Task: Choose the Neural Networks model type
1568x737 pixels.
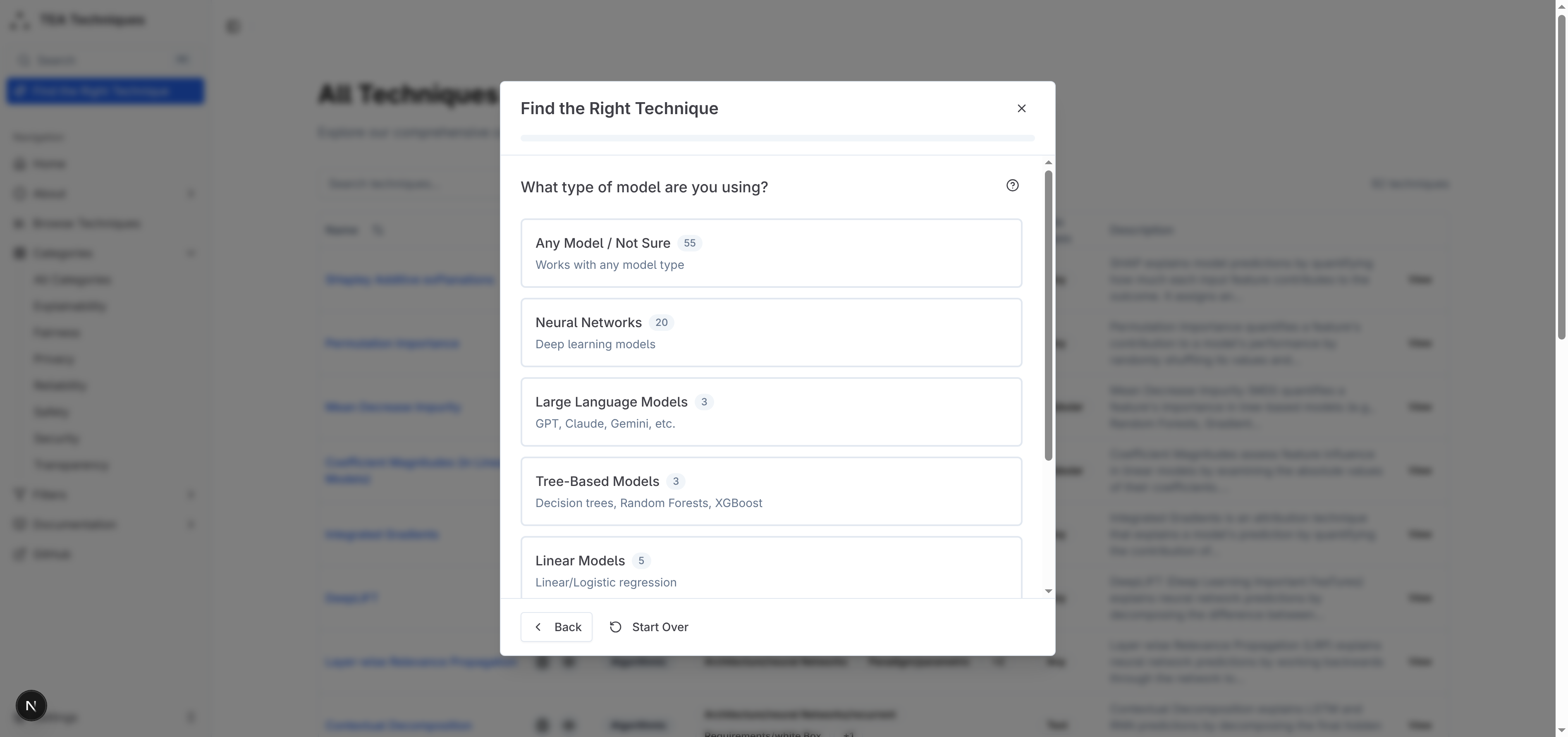Action: click(771, 332)
